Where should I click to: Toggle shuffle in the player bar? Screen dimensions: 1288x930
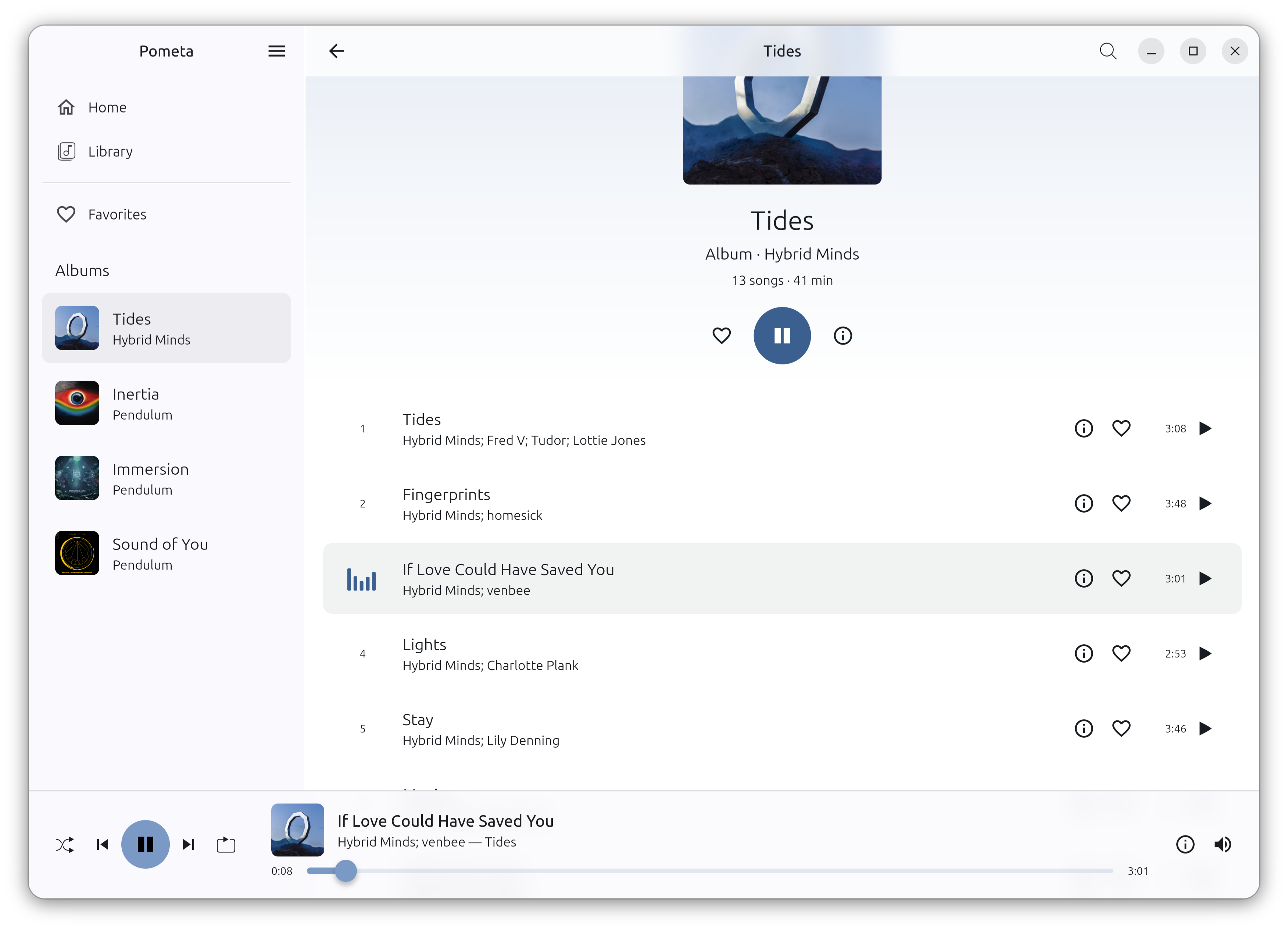tap(65, 845)
